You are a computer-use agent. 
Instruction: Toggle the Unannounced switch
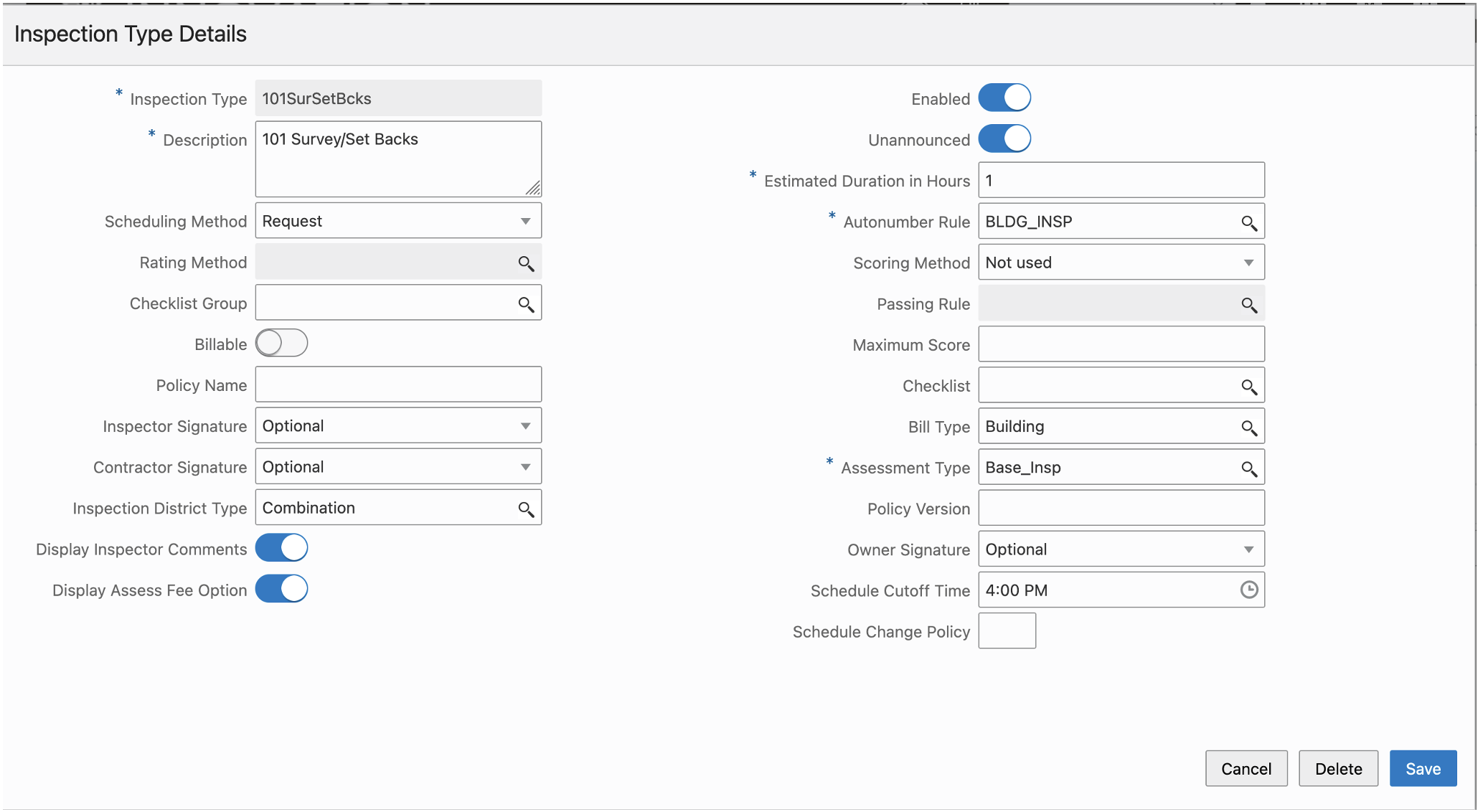click(x=1004, y=139)
